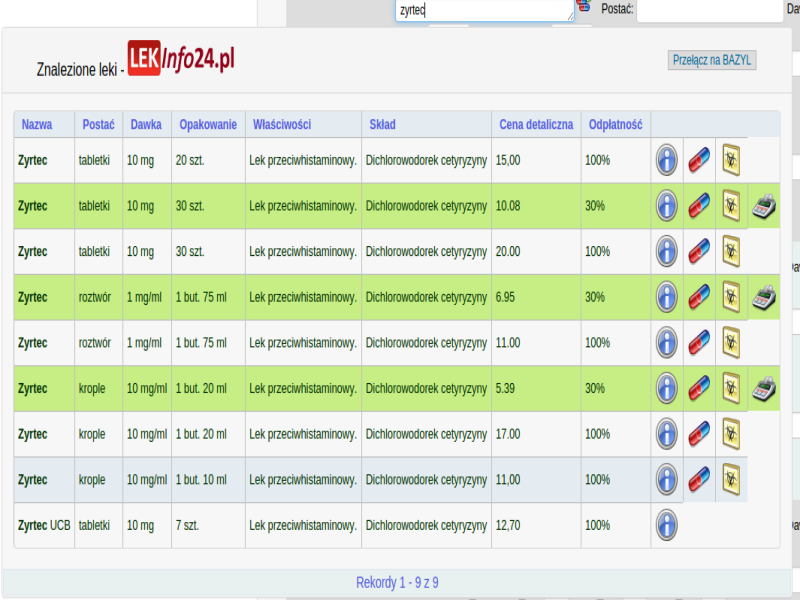Click the 7 szt. package cell
Image resolution: width=800 pixels, height=600 pixels.
pos(208,525)
